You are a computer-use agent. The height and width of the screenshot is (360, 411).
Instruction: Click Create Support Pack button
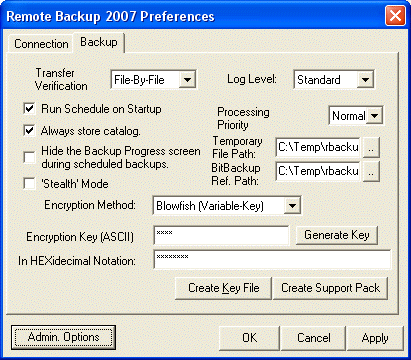[330, 288]
